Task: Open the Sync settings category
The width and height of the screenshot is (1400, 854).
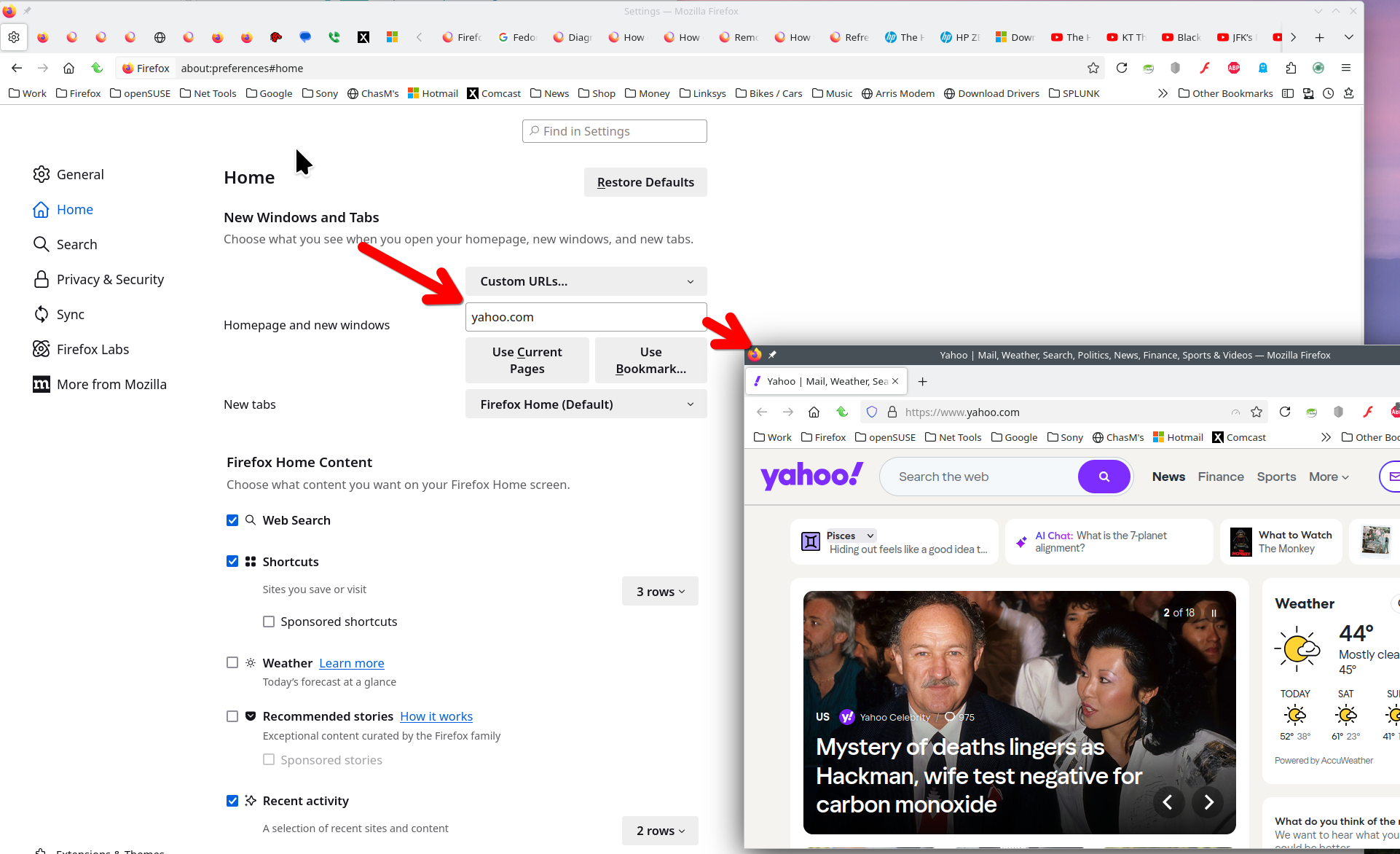Action: tap(58, 314)
